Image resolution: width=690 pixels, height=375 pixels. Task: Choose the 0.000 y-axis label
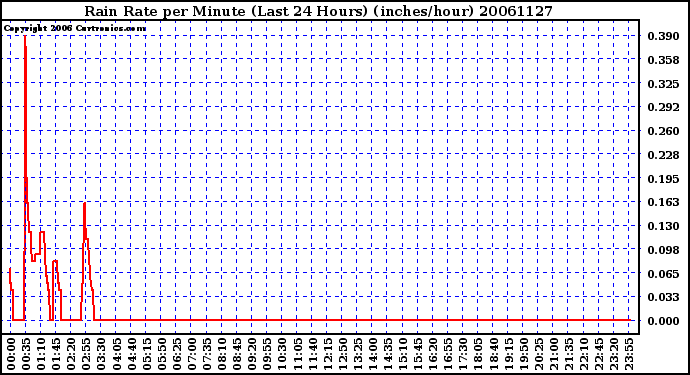tap(663, 321)
